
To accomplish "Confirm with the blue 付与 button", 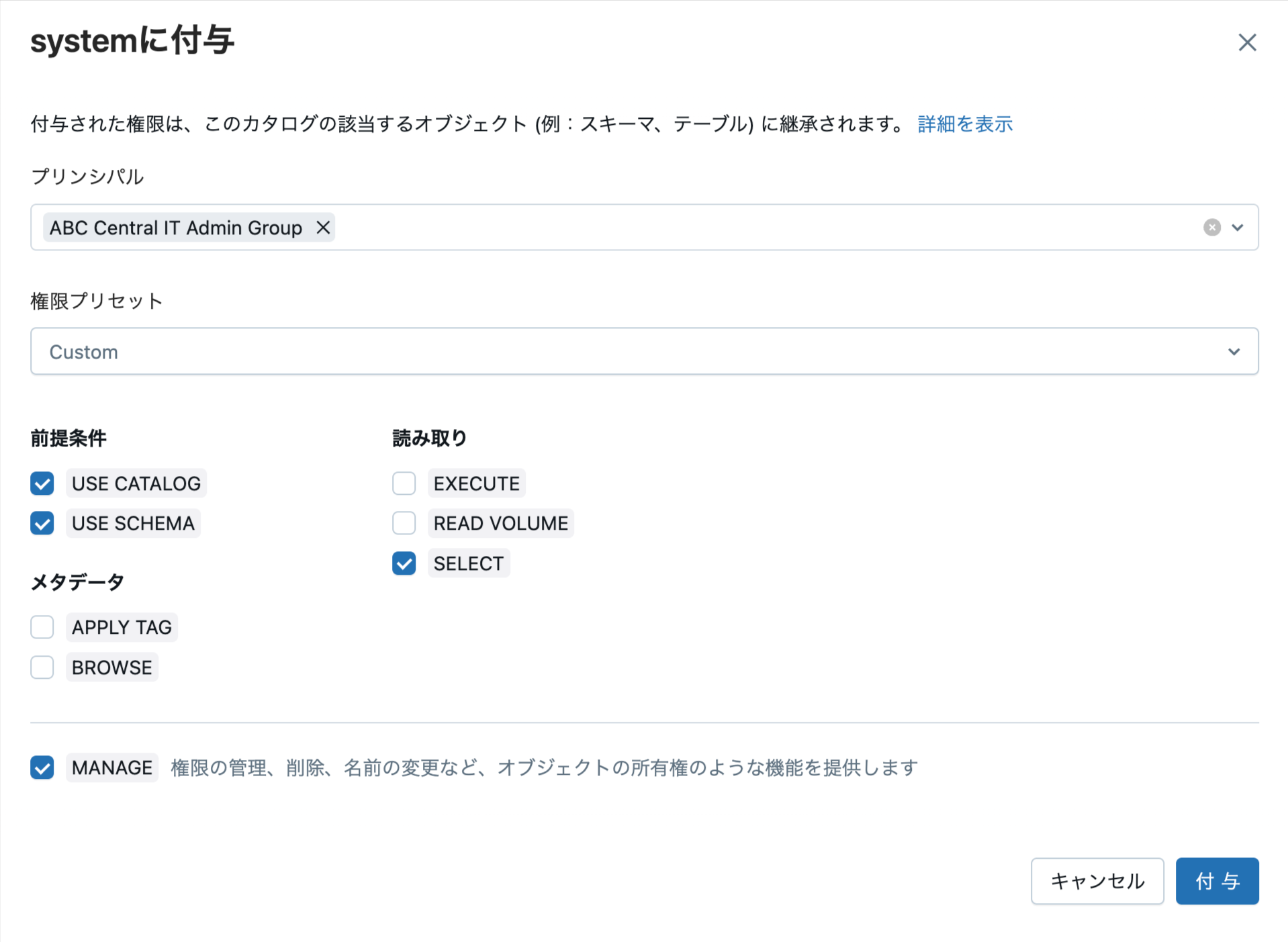I will click(x=1217, y=881).
